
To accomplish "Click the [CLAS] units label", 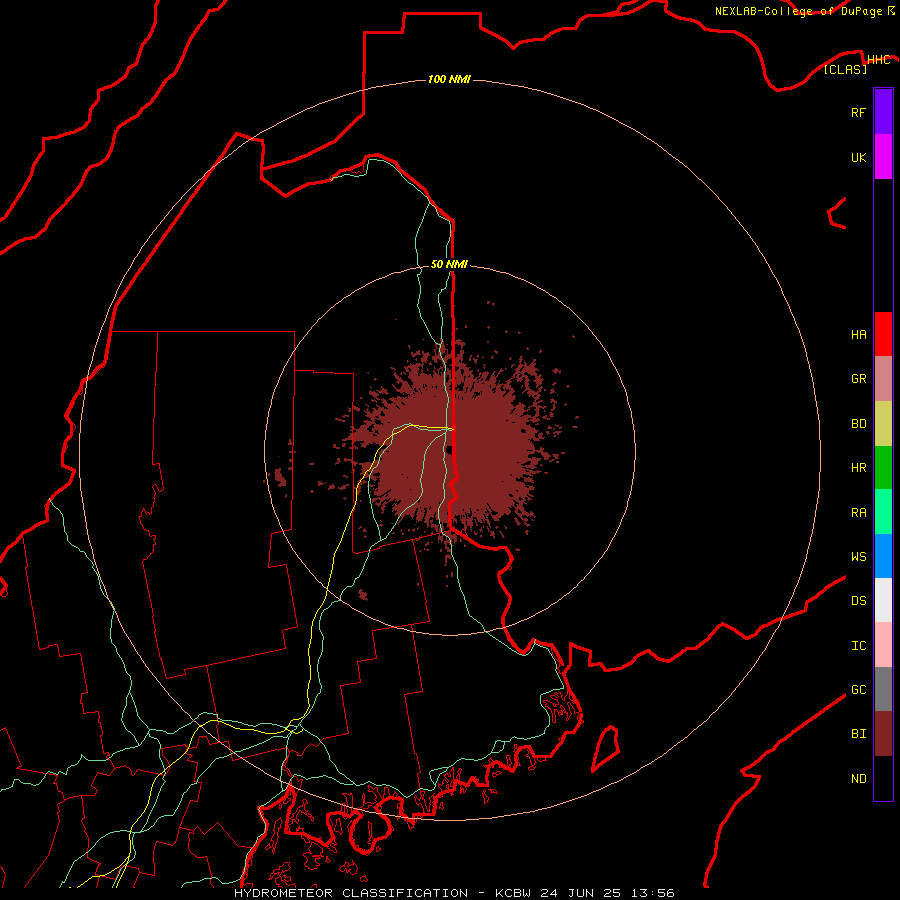I will (845, 70).
